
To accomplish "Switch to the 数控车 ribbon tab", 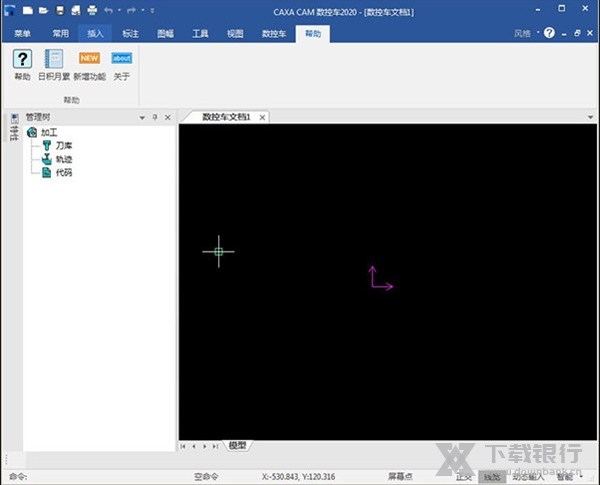I will pyautogui.click(x=273, y=33).
